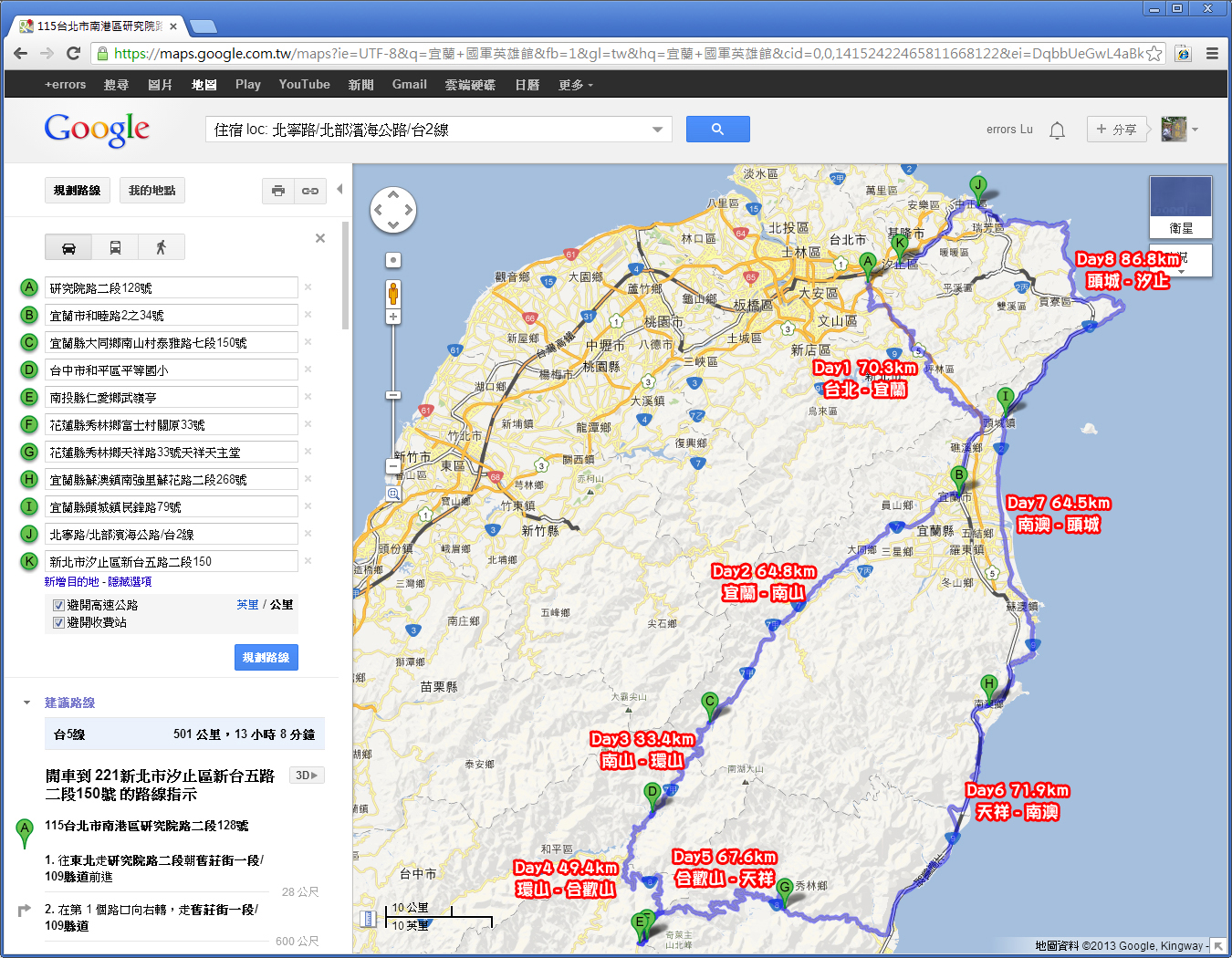Screen dimensions: 1232x958
Task: Open a new browser tab
Action: [202, 26]
